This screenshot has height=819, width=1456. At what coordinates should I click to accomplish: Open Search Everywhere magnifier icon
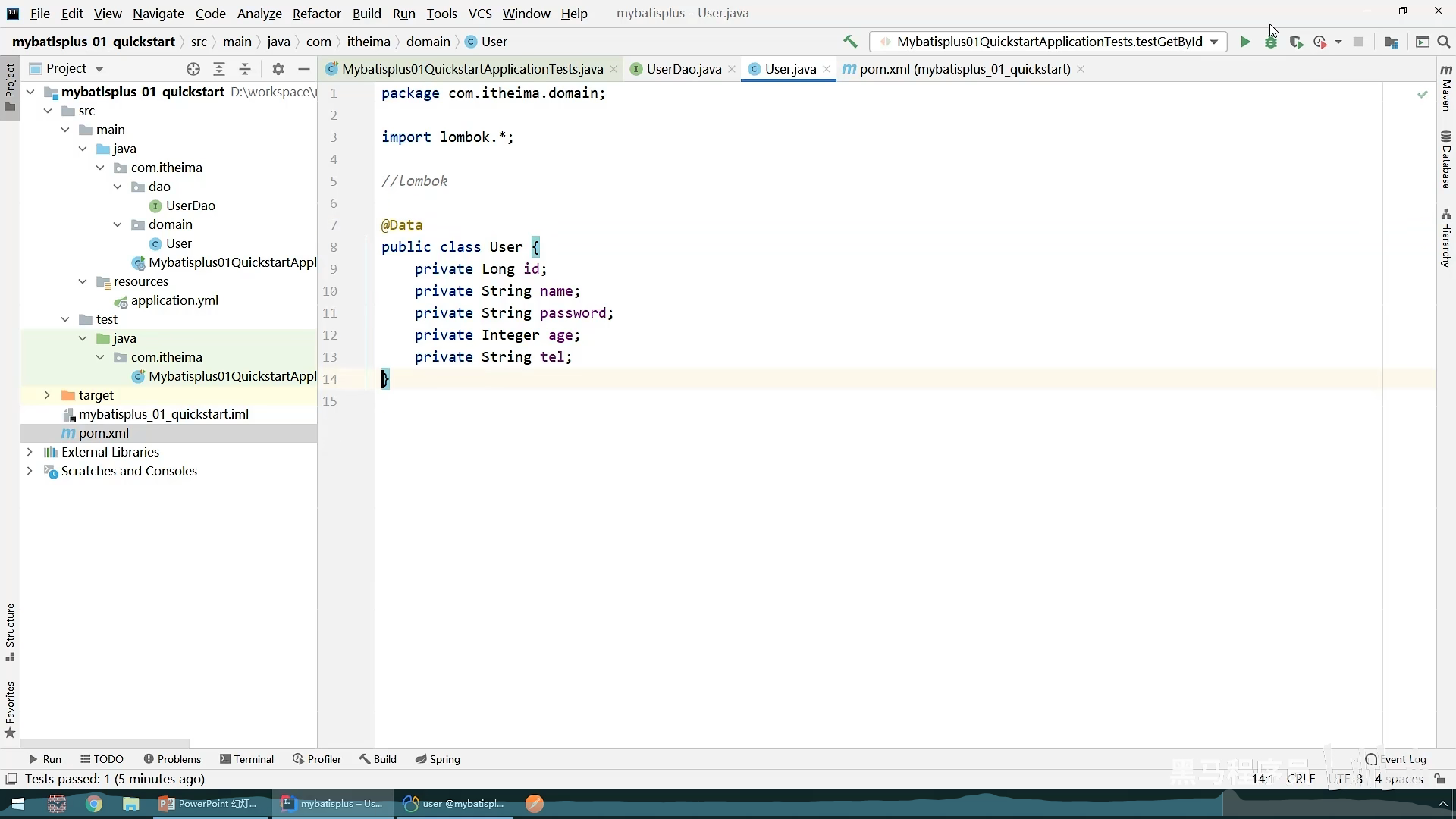1444,42
